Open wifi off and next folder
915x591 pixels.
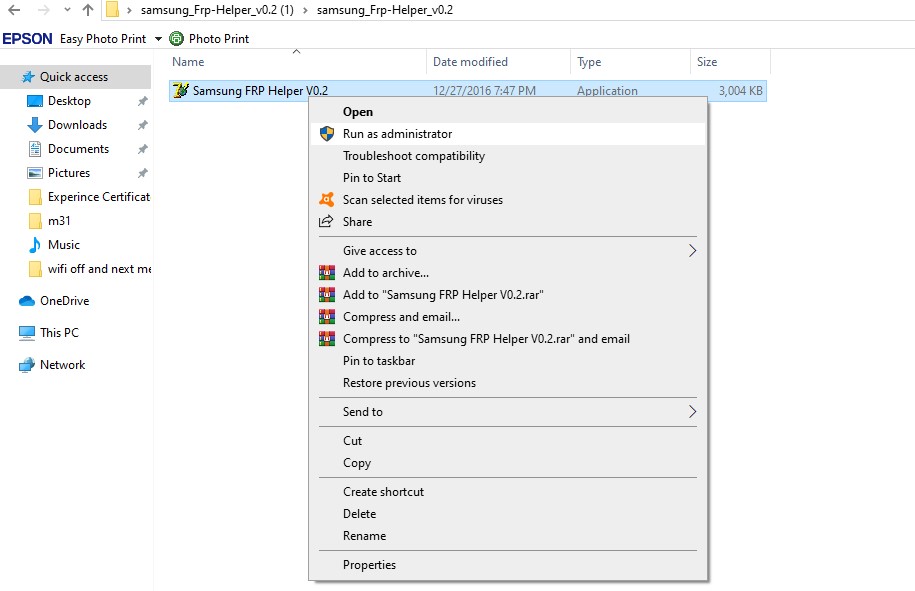click(99, 268)
